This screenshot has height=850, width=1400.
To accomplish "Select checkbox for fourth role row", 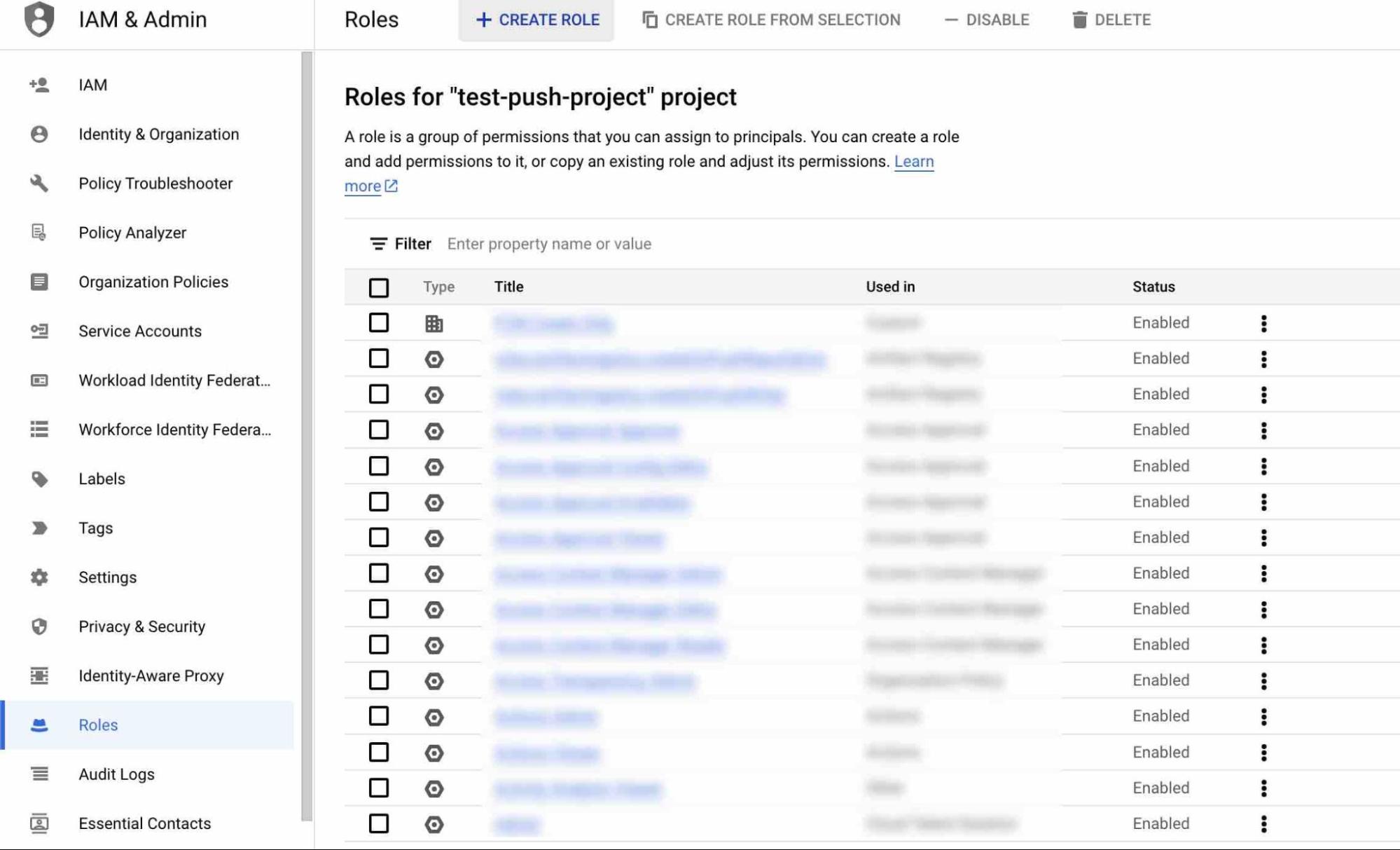I will click(x=378, y=430).
